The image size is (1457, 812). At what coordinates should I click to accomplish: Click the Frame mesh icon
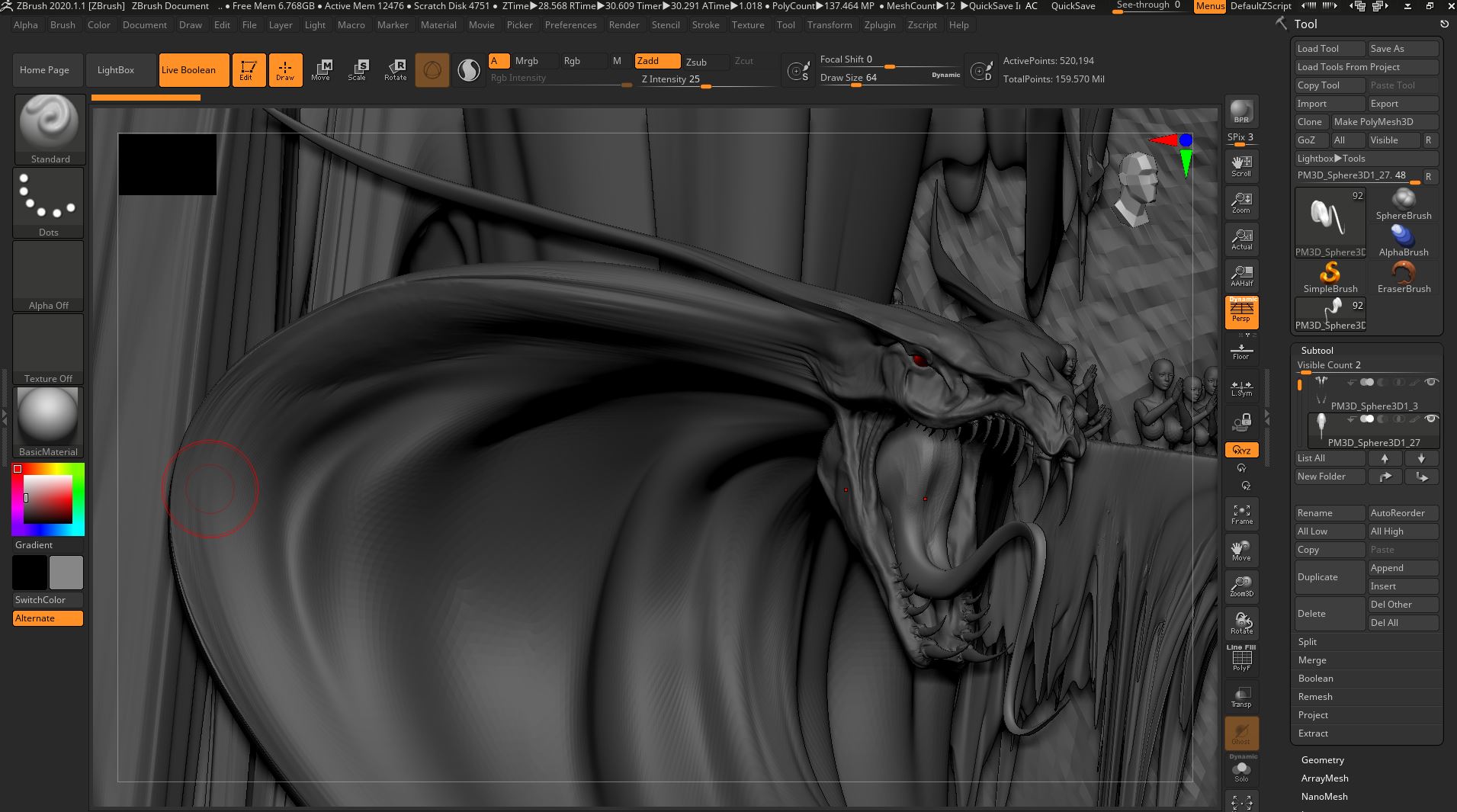click(x=1241, y=514)
